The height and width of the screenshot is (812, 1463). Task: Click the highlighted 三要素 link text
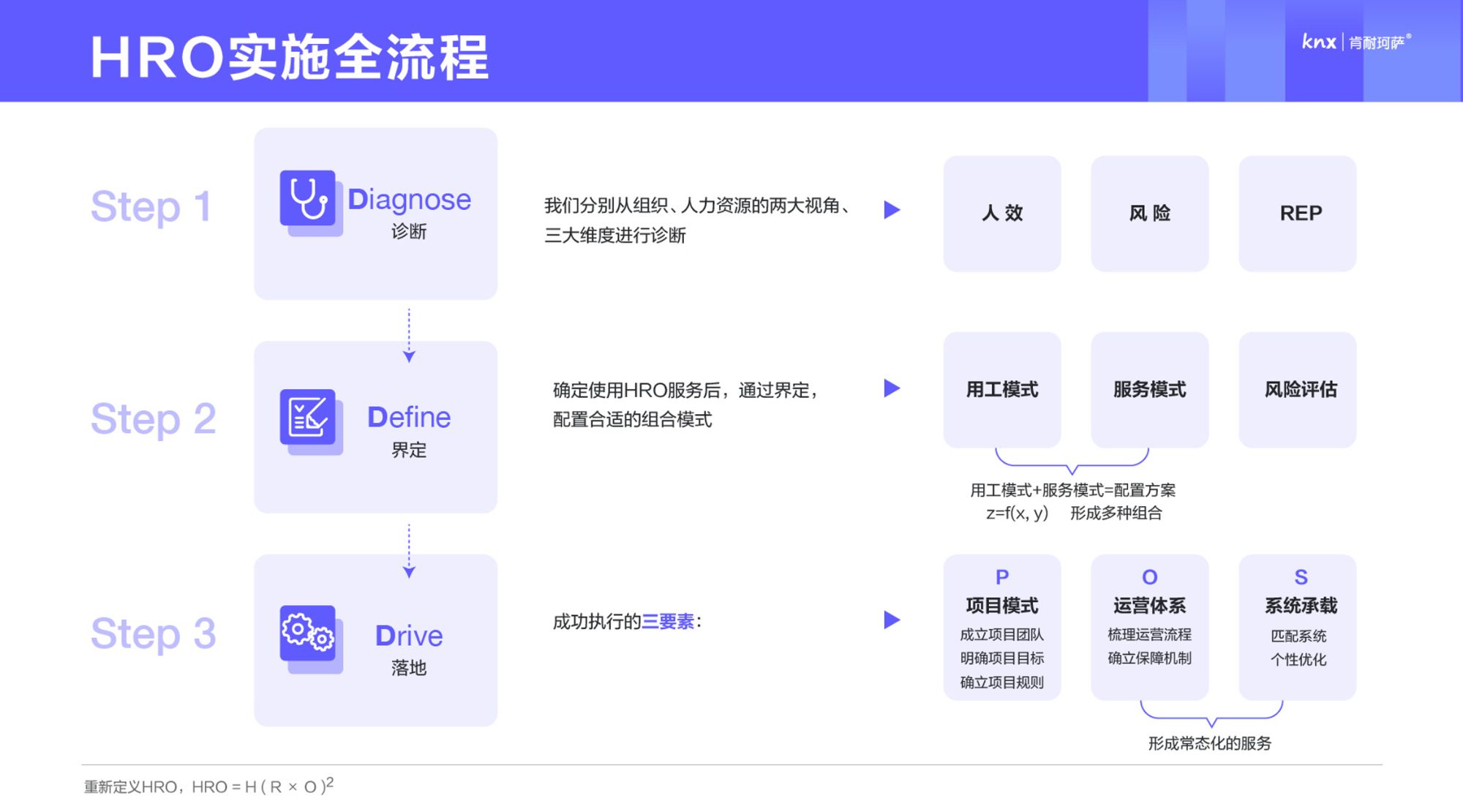[667, 622]
